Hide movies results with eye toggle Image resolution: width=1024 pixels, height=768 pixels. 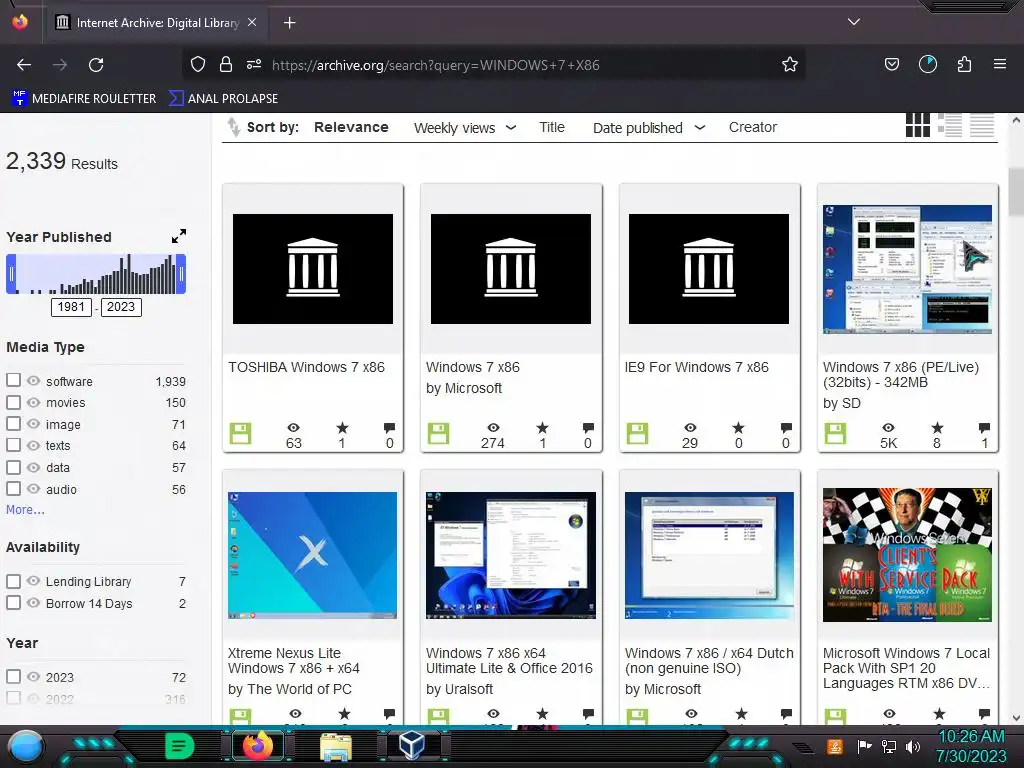coord(33,402)
